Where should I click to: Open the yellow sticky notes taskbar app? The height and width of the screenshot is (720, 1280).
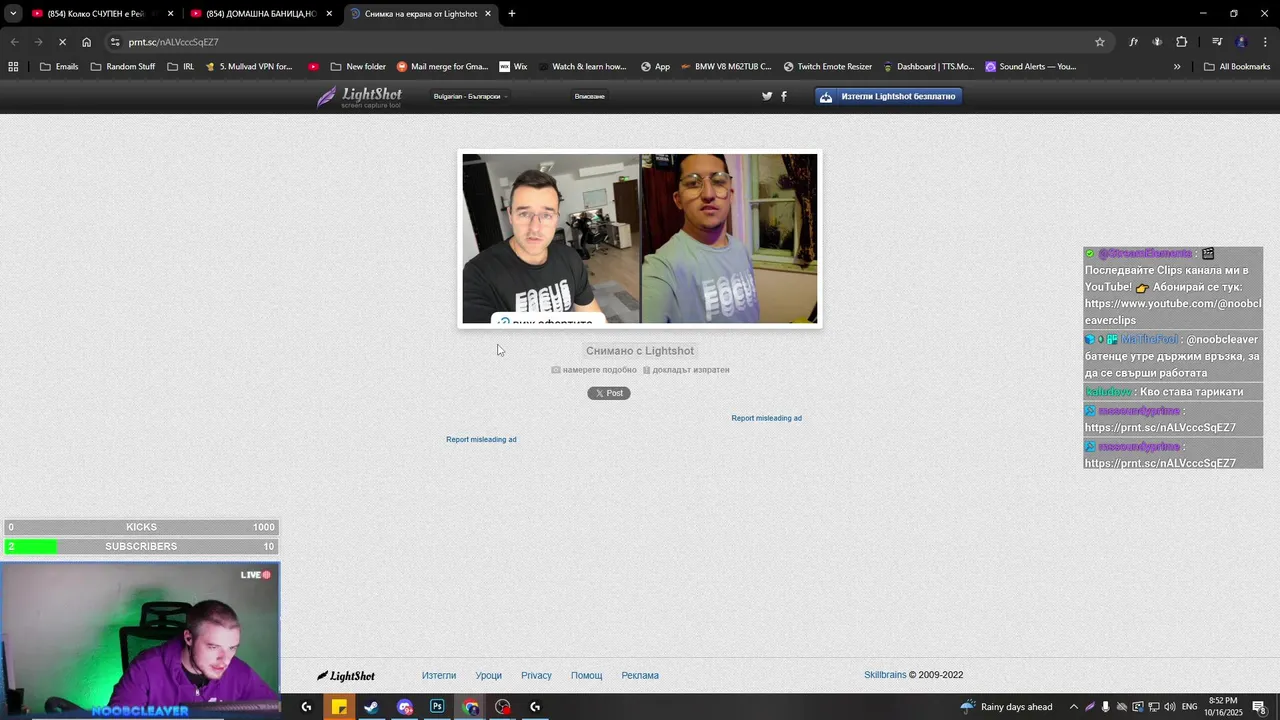pos(339,707)
